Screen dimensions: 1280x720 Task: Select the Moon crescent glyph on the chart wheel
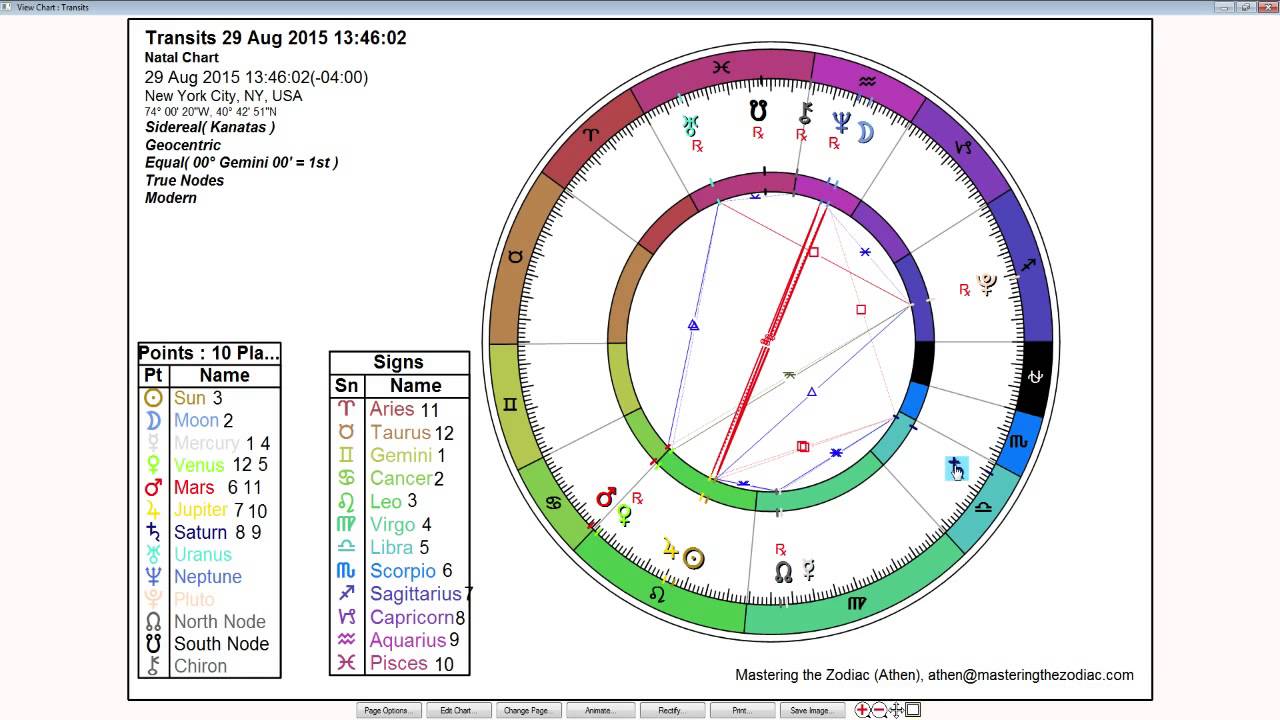[x=865, y=133]
